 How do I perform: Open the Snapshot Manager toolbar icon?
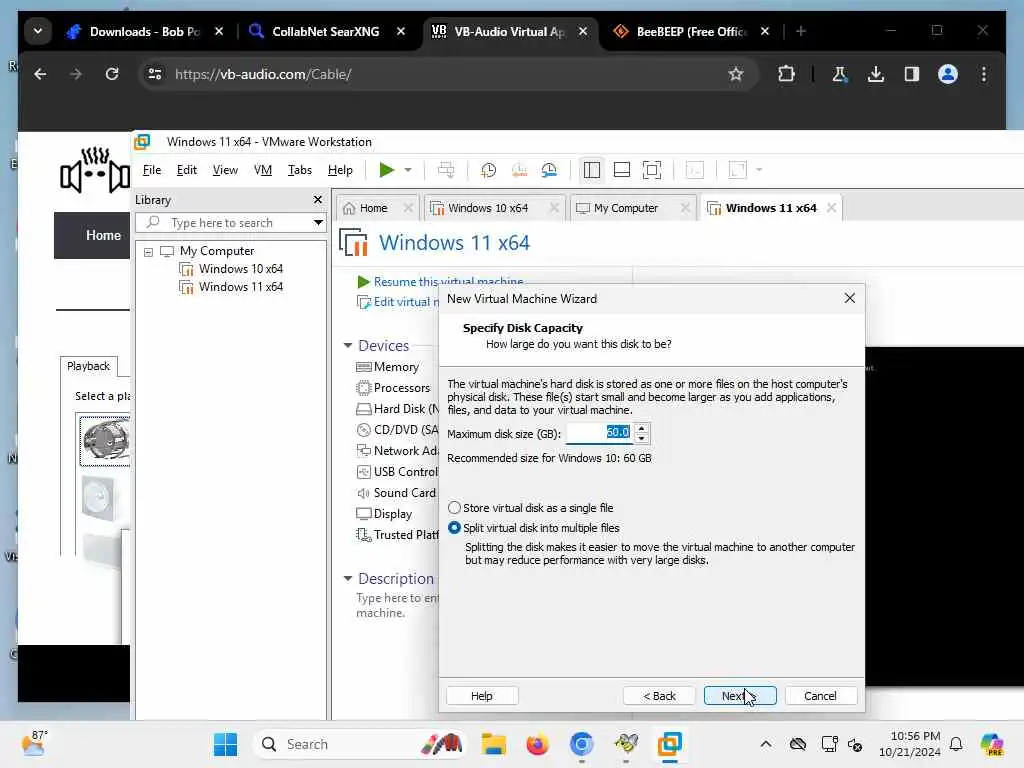(x=549, y=170)
